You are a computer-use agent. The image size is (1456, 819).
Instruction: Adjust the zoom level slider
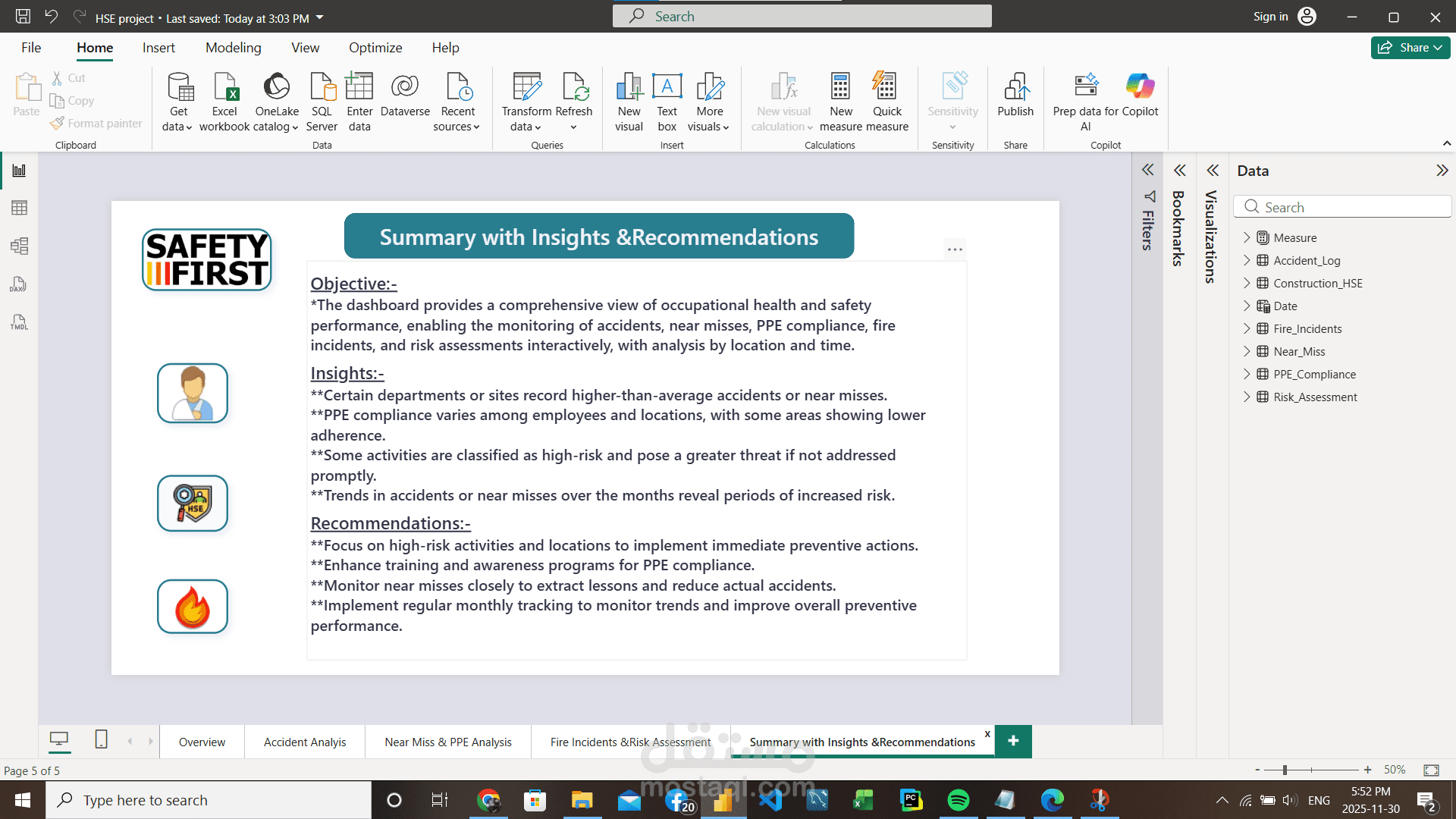tap(1285, 770)
